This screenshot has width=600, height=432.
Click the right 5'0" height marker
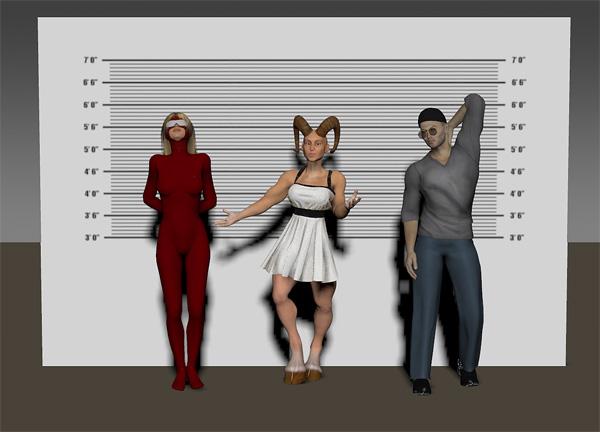517,149
